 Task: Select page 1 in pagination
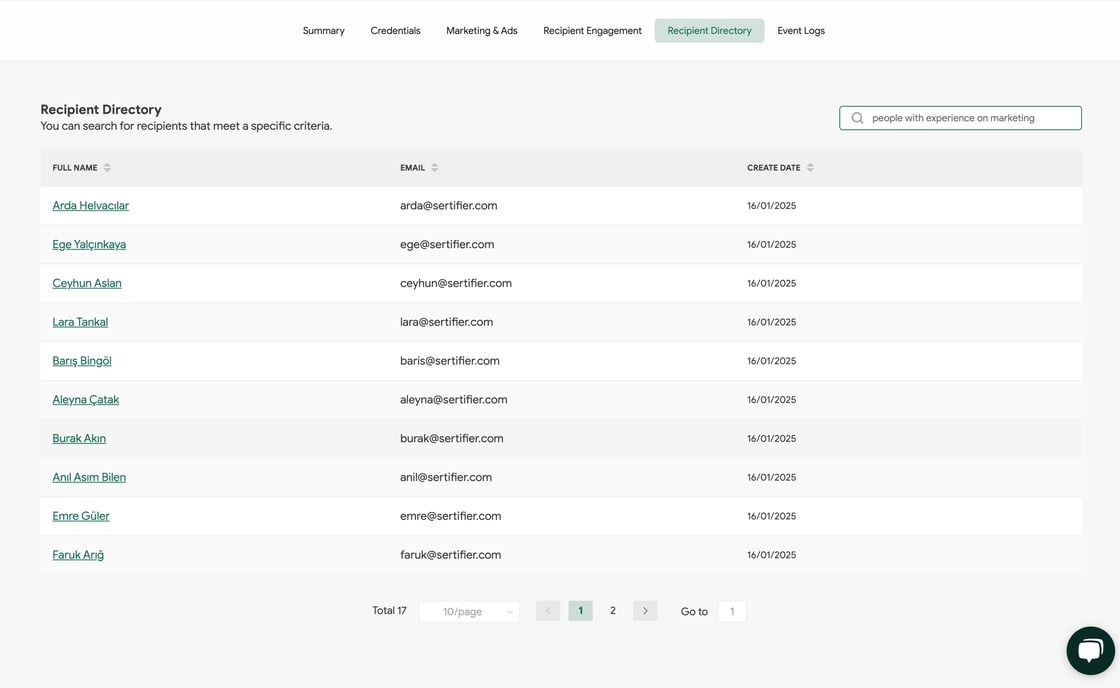pos(581,611)
